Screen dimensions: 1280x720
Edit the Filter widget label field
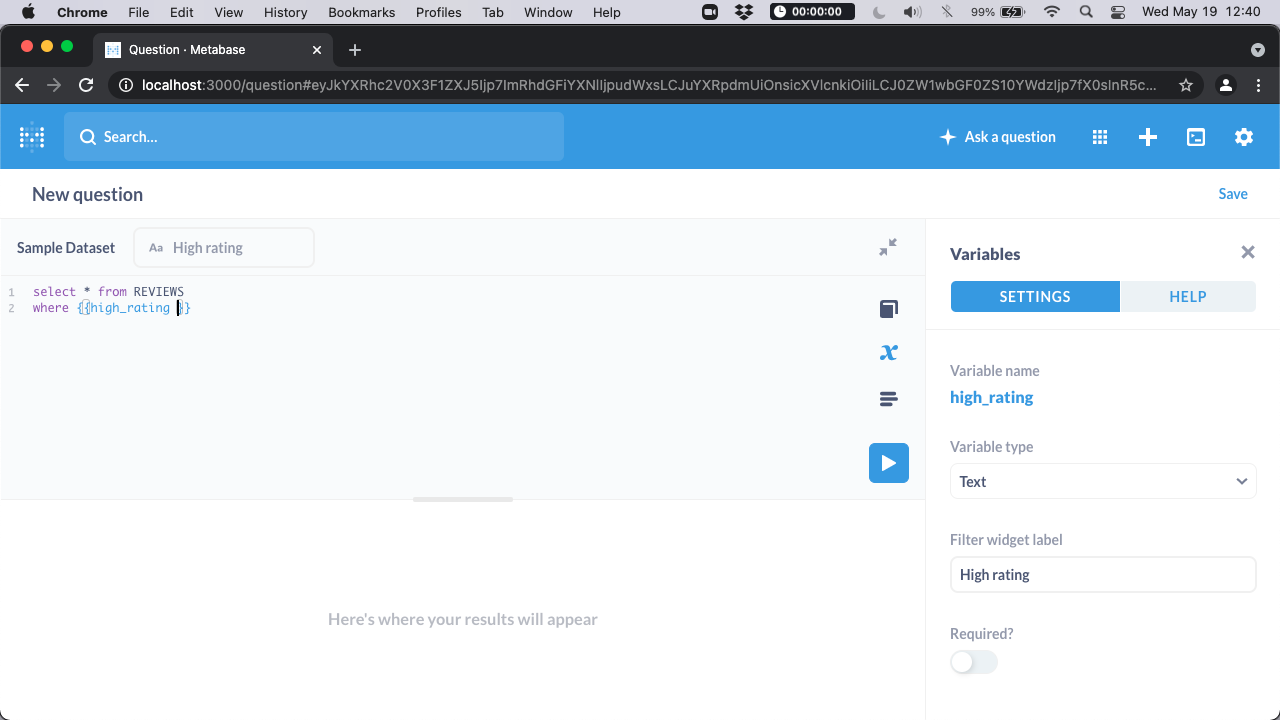(x=1103, y=575)
